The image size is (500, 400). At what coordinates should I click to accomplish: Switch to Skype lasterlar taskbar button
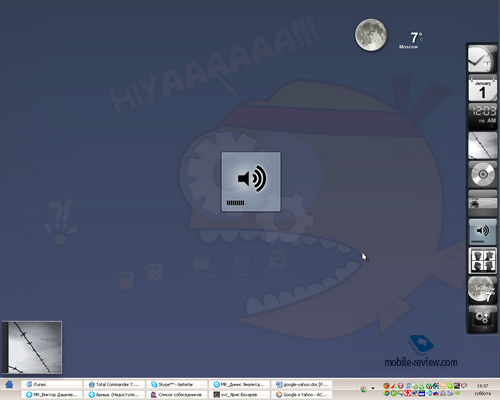(177, 384)
